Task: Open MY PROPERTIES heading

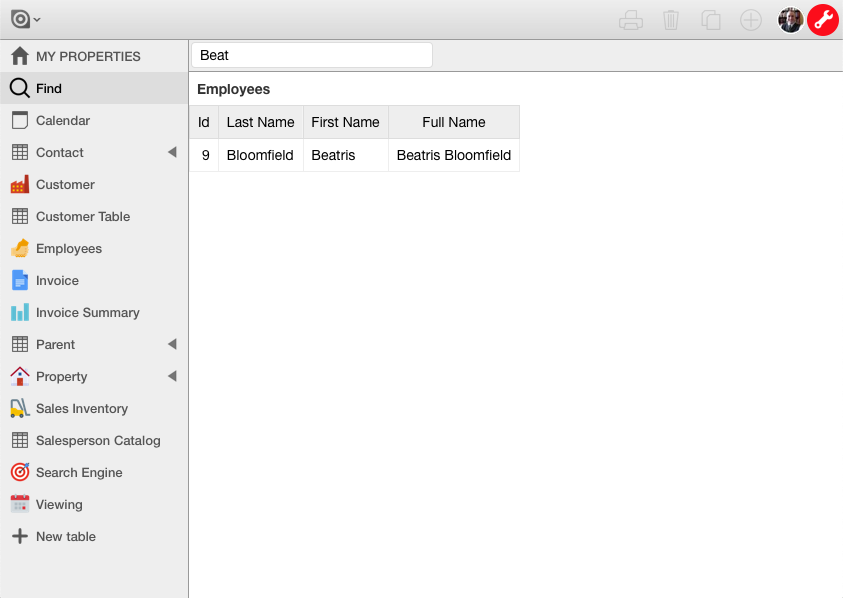Action: (88, 56)
